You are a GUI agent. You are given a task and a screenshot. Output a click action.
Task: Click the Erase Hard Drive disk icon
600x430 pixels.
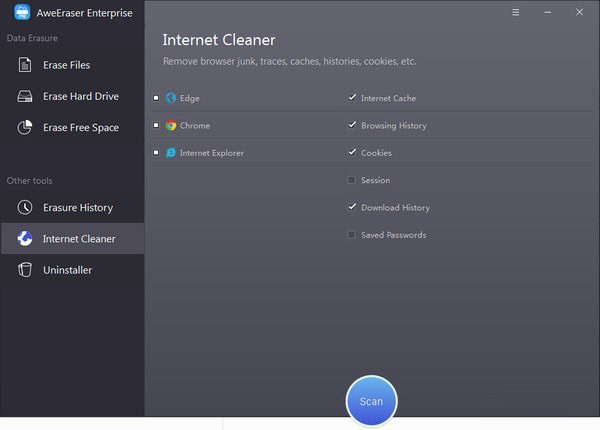(x=25, y=96)
